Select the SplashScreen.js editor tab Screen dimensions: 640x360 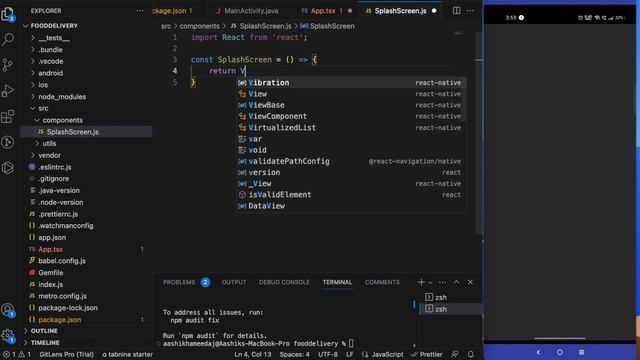400,11
